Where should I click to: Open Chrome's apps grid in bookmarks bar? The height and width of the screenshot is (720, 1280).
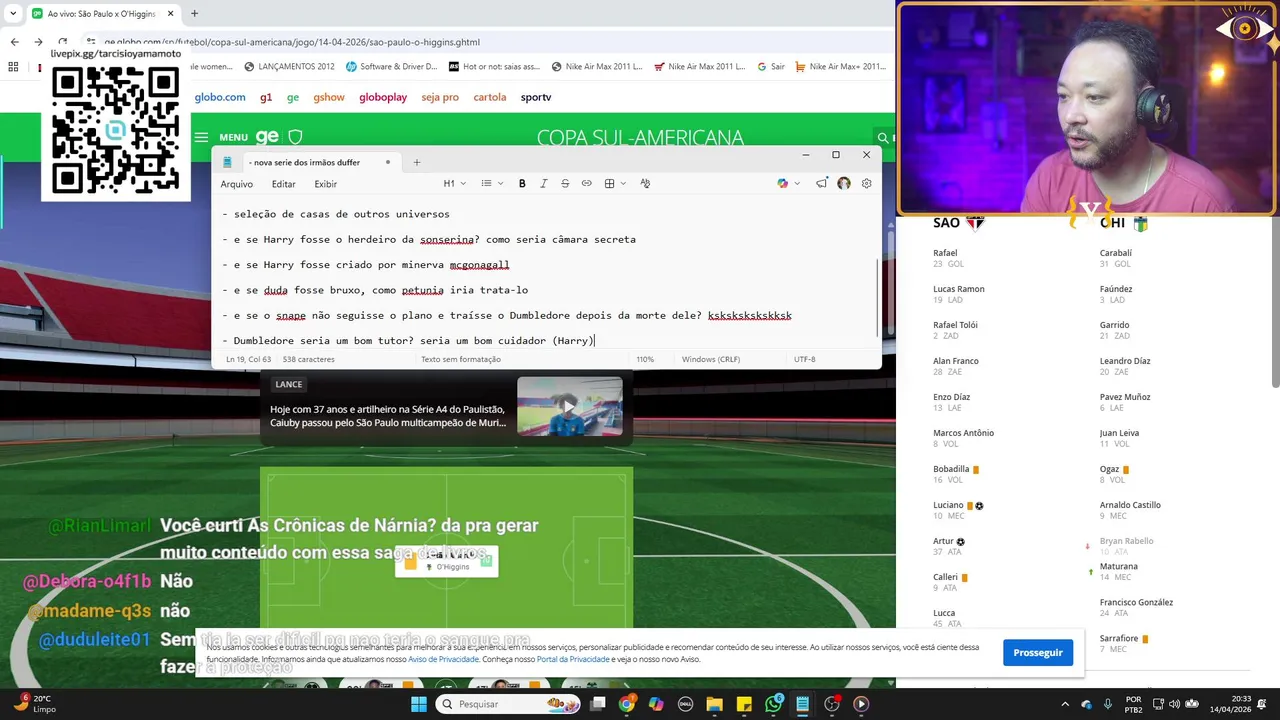pyautogui.click(x=13, y=67)
